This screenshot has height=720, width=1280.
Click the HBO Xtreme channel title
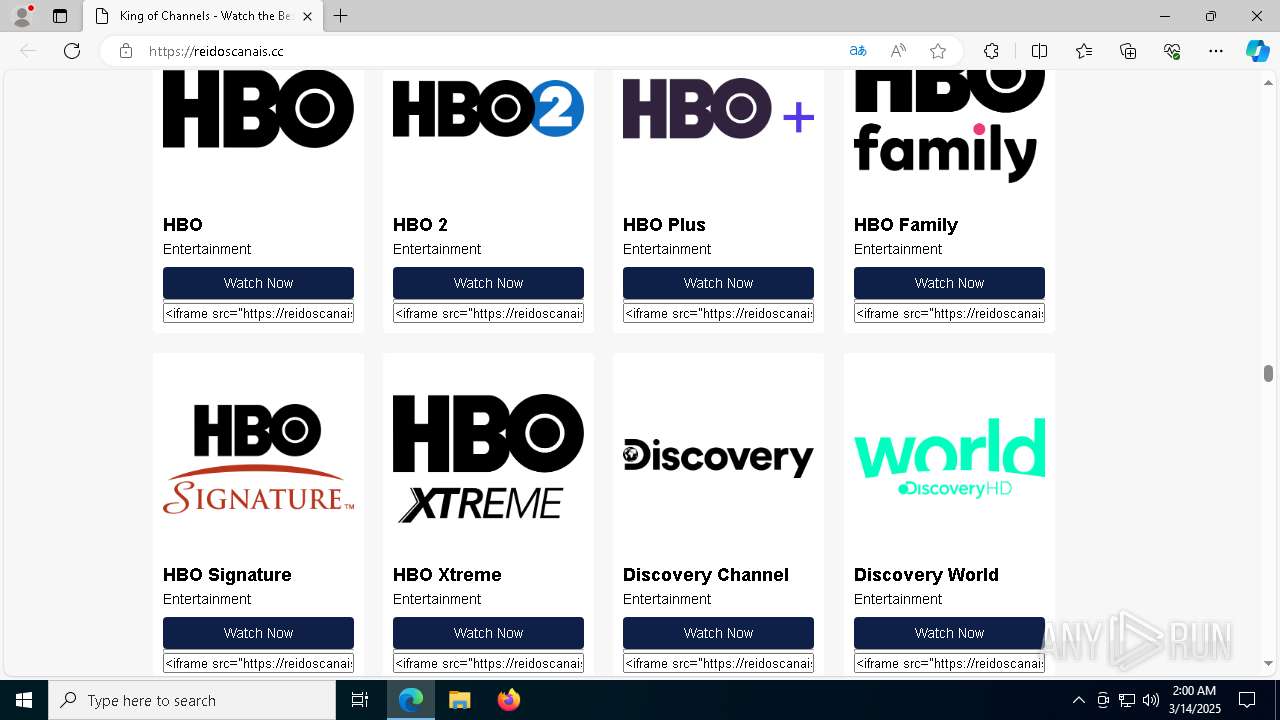pyautogui.click(x=447, y=575)
